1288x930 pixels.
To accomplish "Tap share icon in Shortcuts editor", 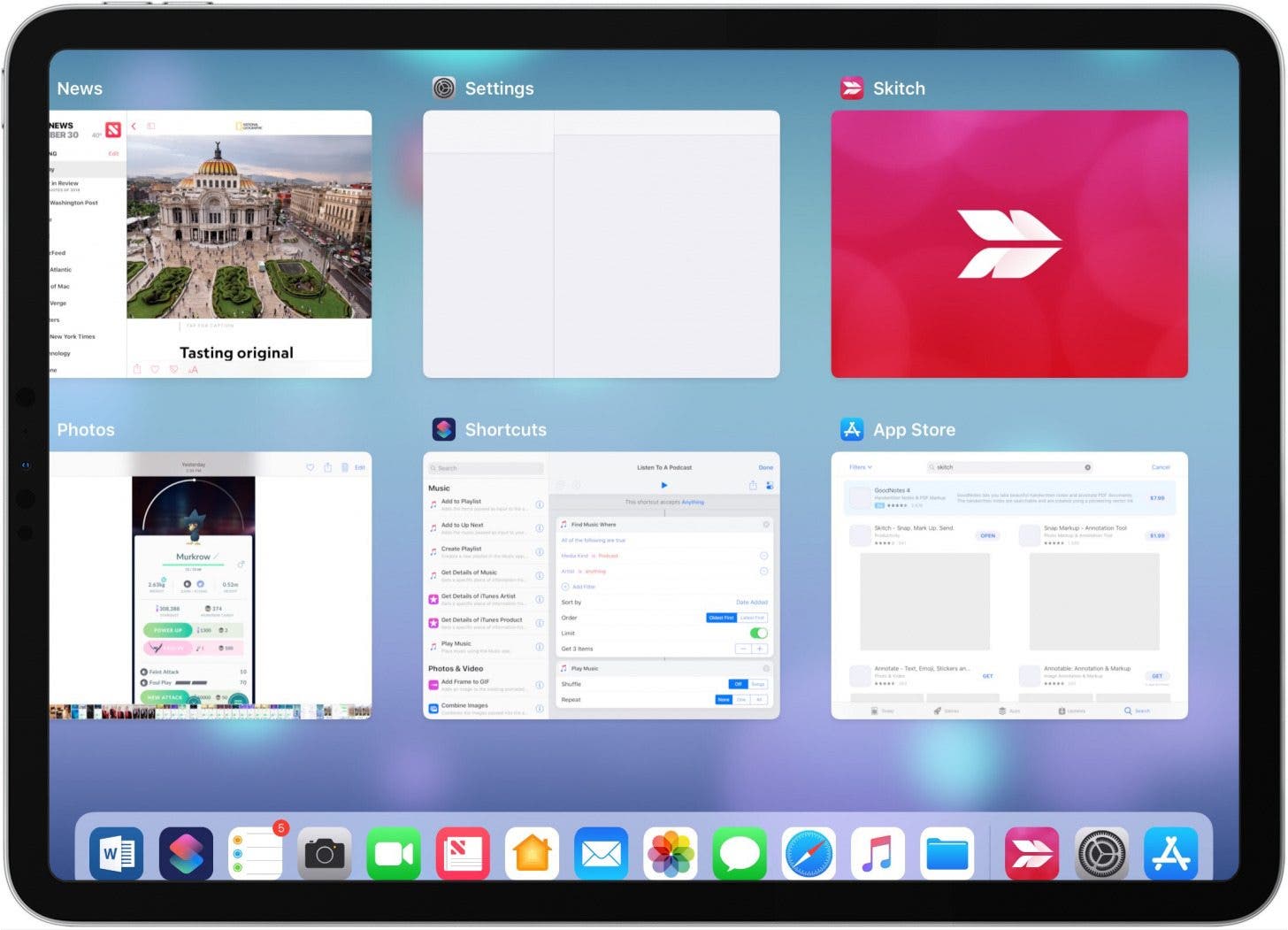I will click(x=753, y=485).
